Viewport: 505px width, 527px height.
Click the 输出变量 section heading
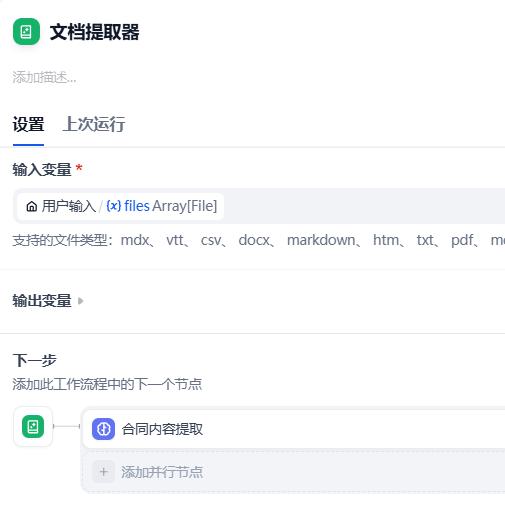coord(42,301)
